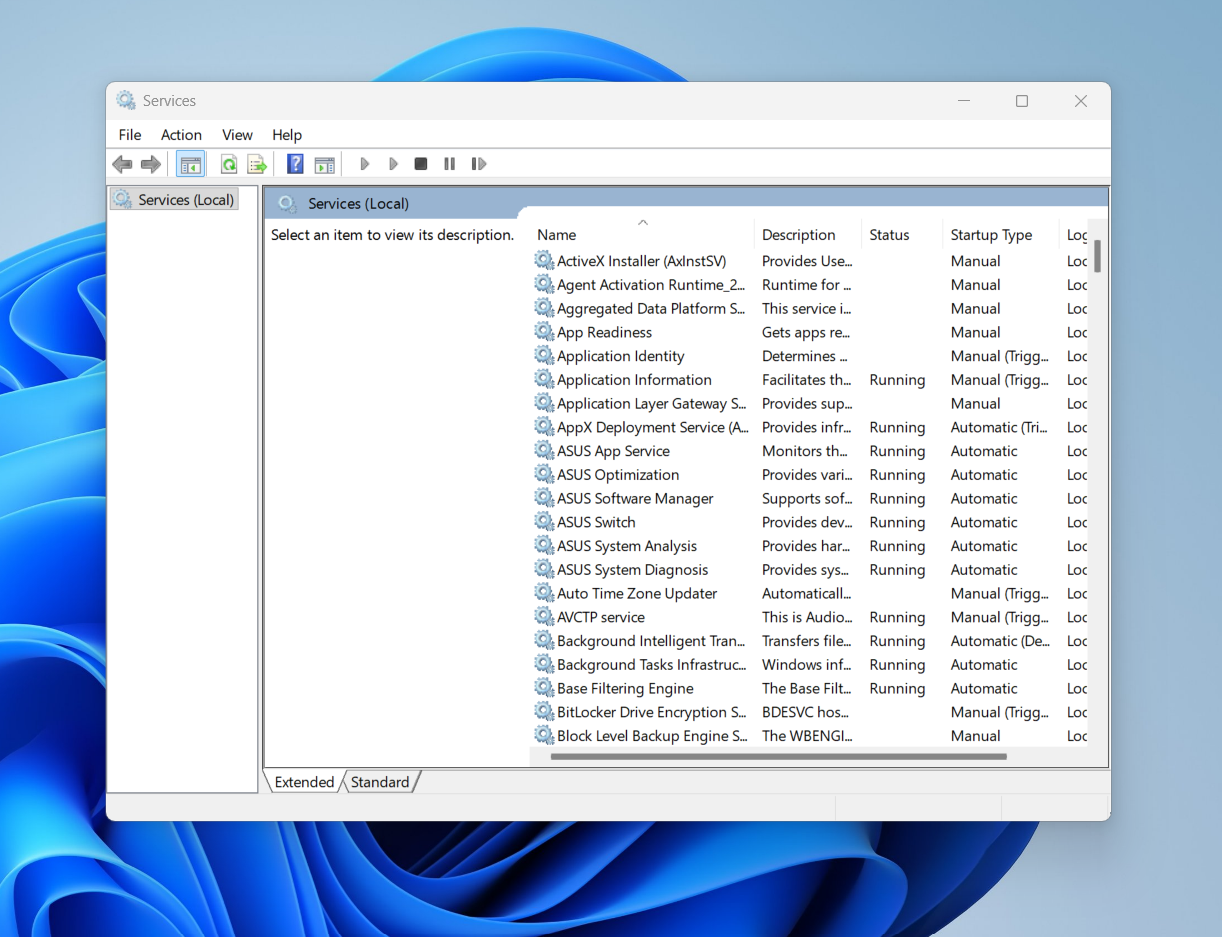Click the Restart Service toolbar icon
This screenshot has width=1222, height=937.
pyautogui.click(x=479, y=164)
